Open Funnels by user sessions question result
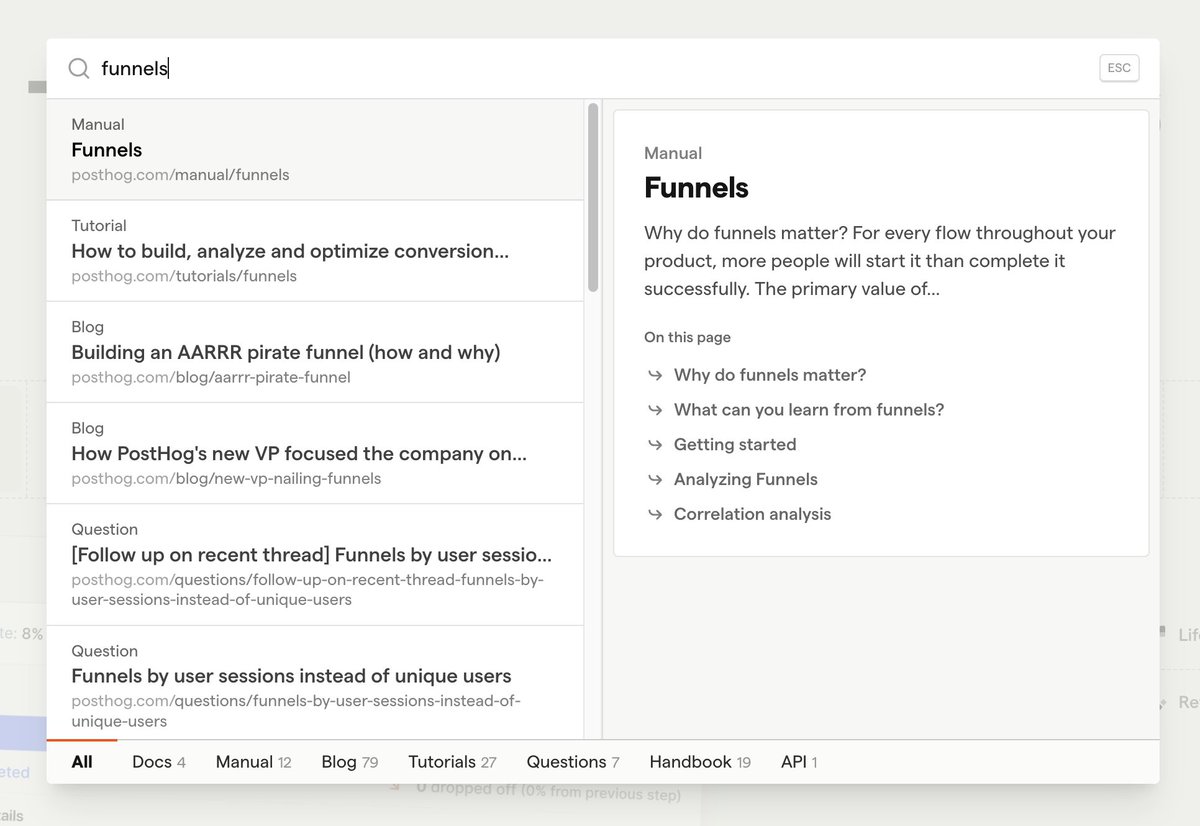 coord(315,683)
